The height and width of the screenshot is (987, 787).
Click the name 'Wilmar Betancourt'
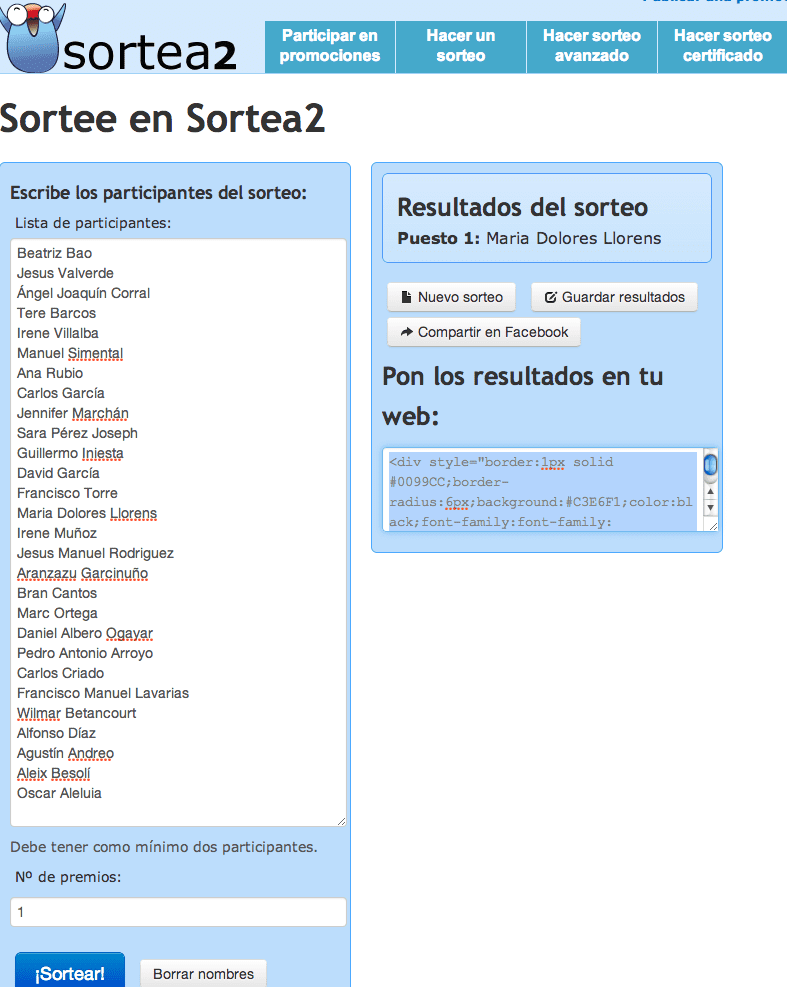[77, 714]
